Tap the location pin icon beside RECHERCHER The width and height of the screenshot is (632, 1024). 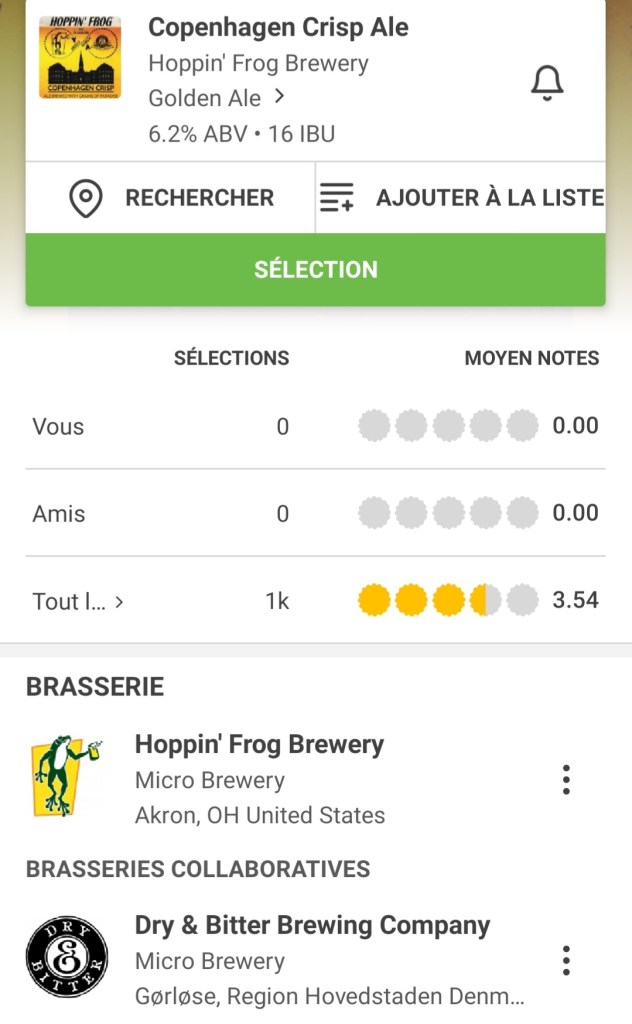pyautogui.click(x=86, y=198)
